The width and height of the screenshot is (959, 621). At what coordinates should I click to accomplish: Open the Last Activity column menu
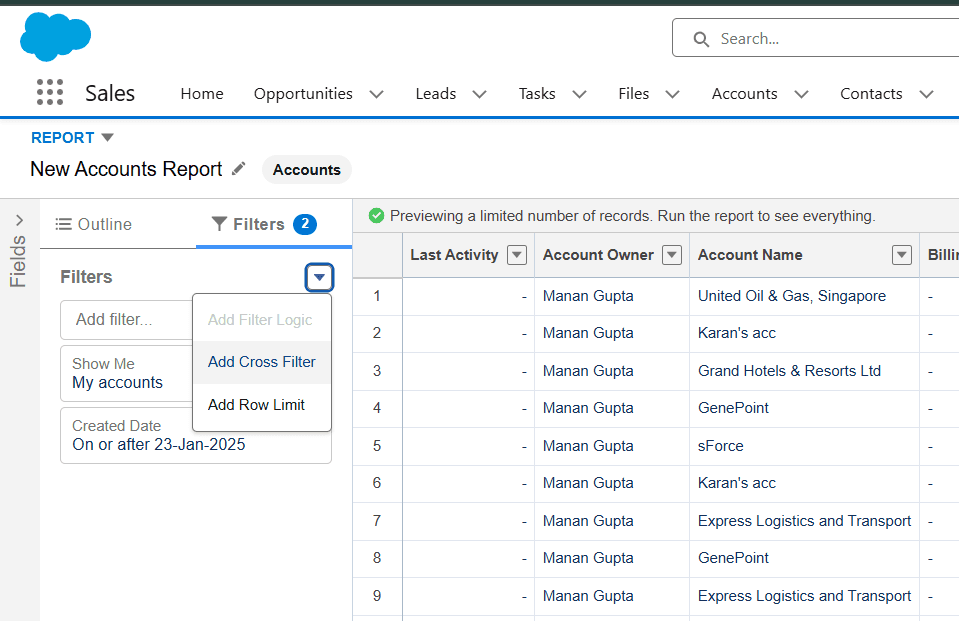point(517,255)
